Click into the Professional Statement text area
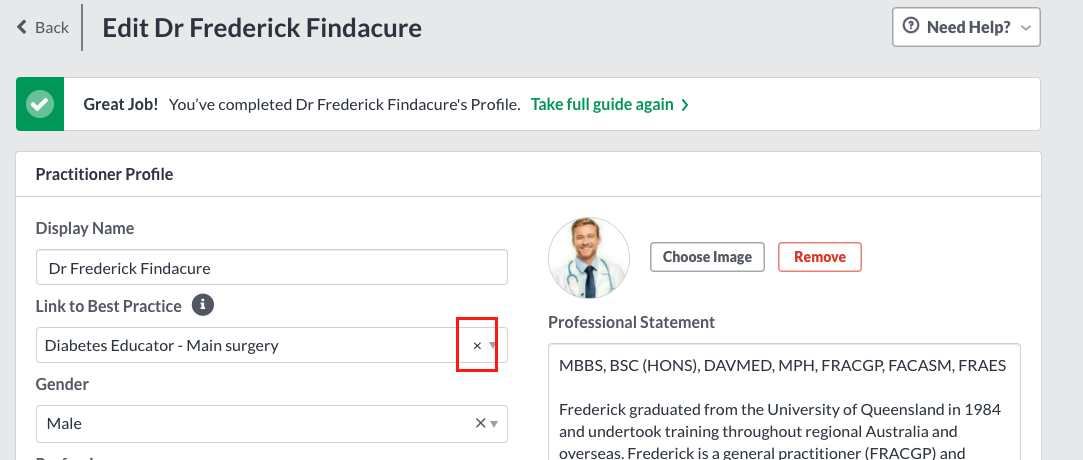The height and width of the screenshot is (460, 1083). (x=785, y=401)
